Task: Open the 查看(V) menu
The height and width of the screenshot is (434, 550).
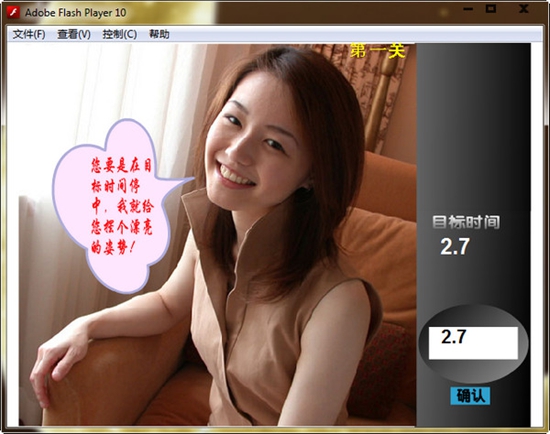Action: 74,34
